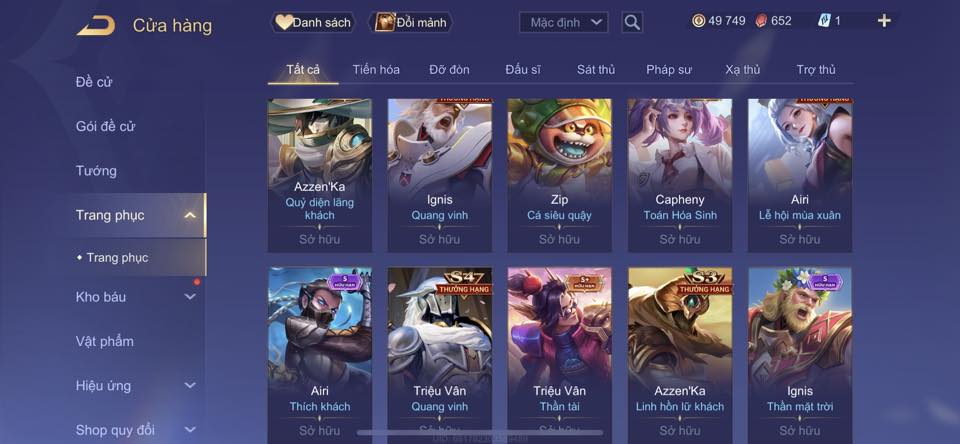Tap the gold coin currency icon

pos(698,21)
